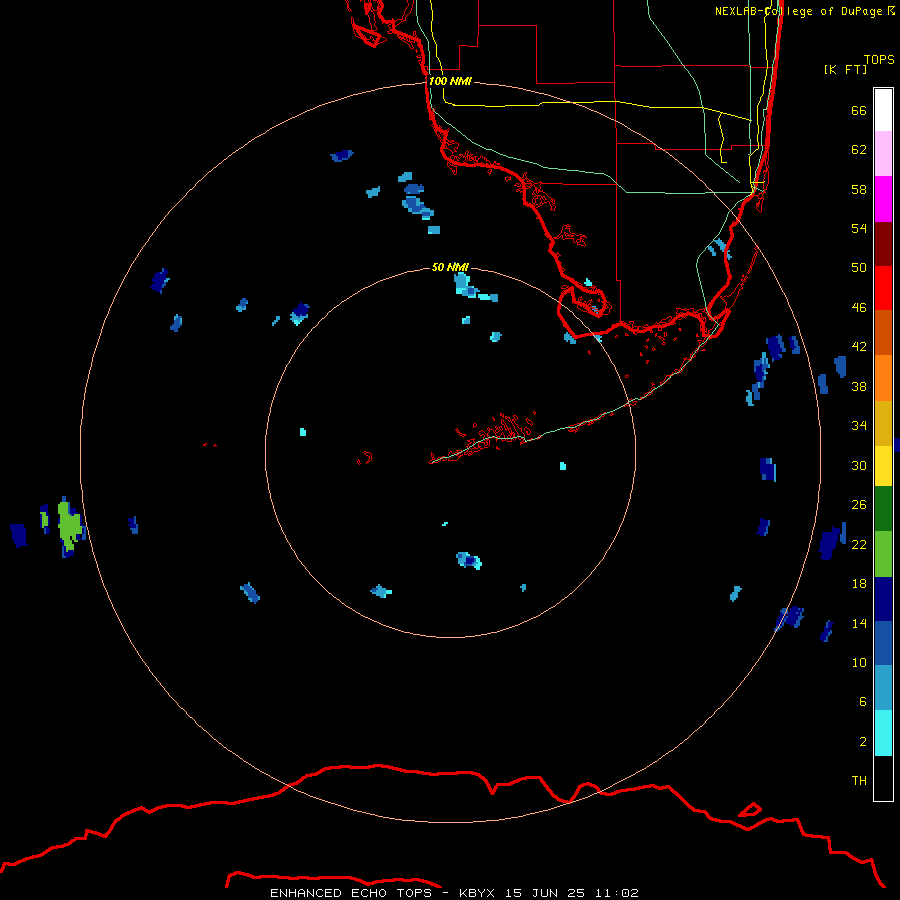This screenshot has width=900, height=900.
Task: Click the '34' scale value
Action: click(859, 426)
